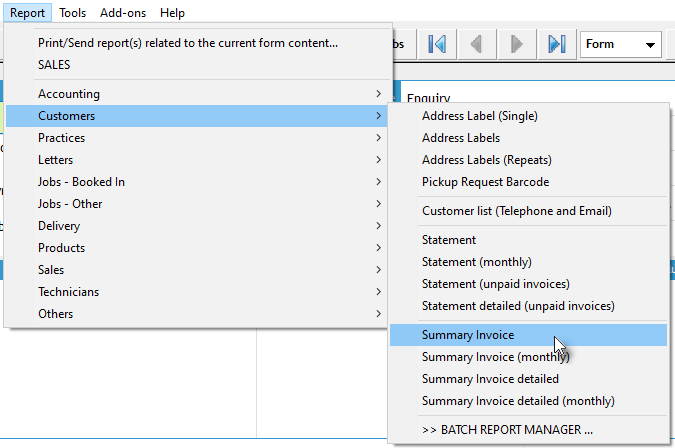
Task: Choose the SALES report entry
Action: tap(54, 65)
